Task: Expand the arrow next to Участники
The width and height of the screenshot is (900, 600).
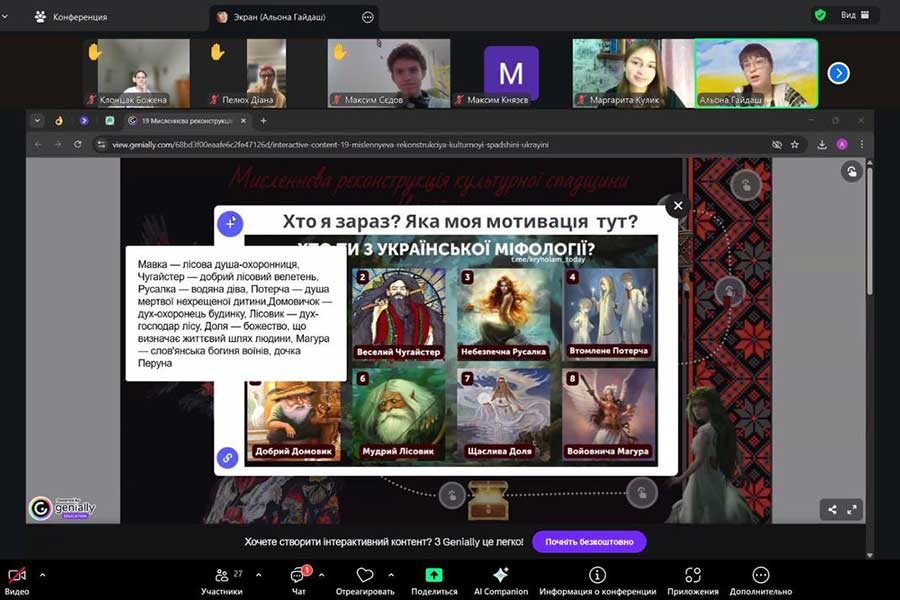Action: coord(259,575)
